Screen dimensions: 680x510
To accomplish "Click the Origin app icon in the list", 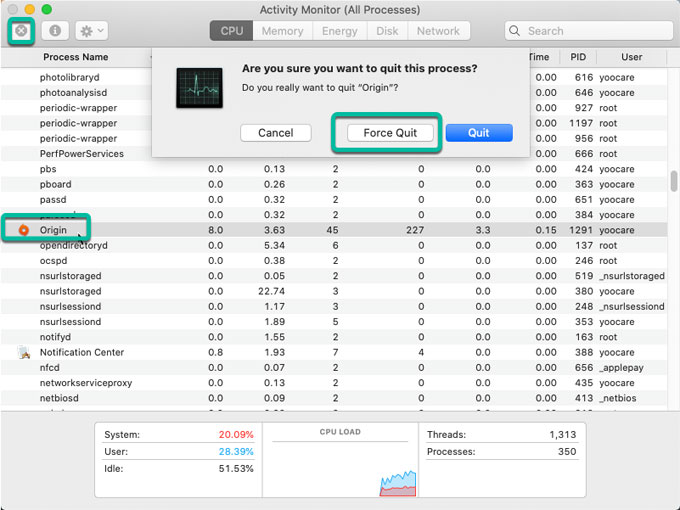I will 23,230.
